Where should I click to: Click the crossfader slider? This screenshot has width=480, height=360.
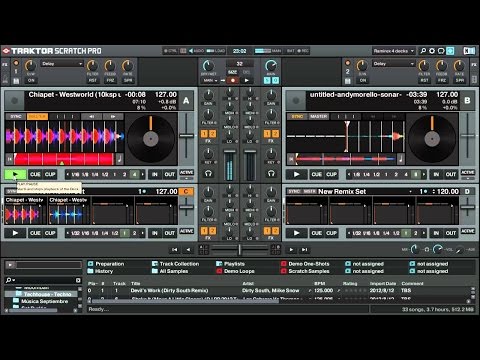click(239, 249)
